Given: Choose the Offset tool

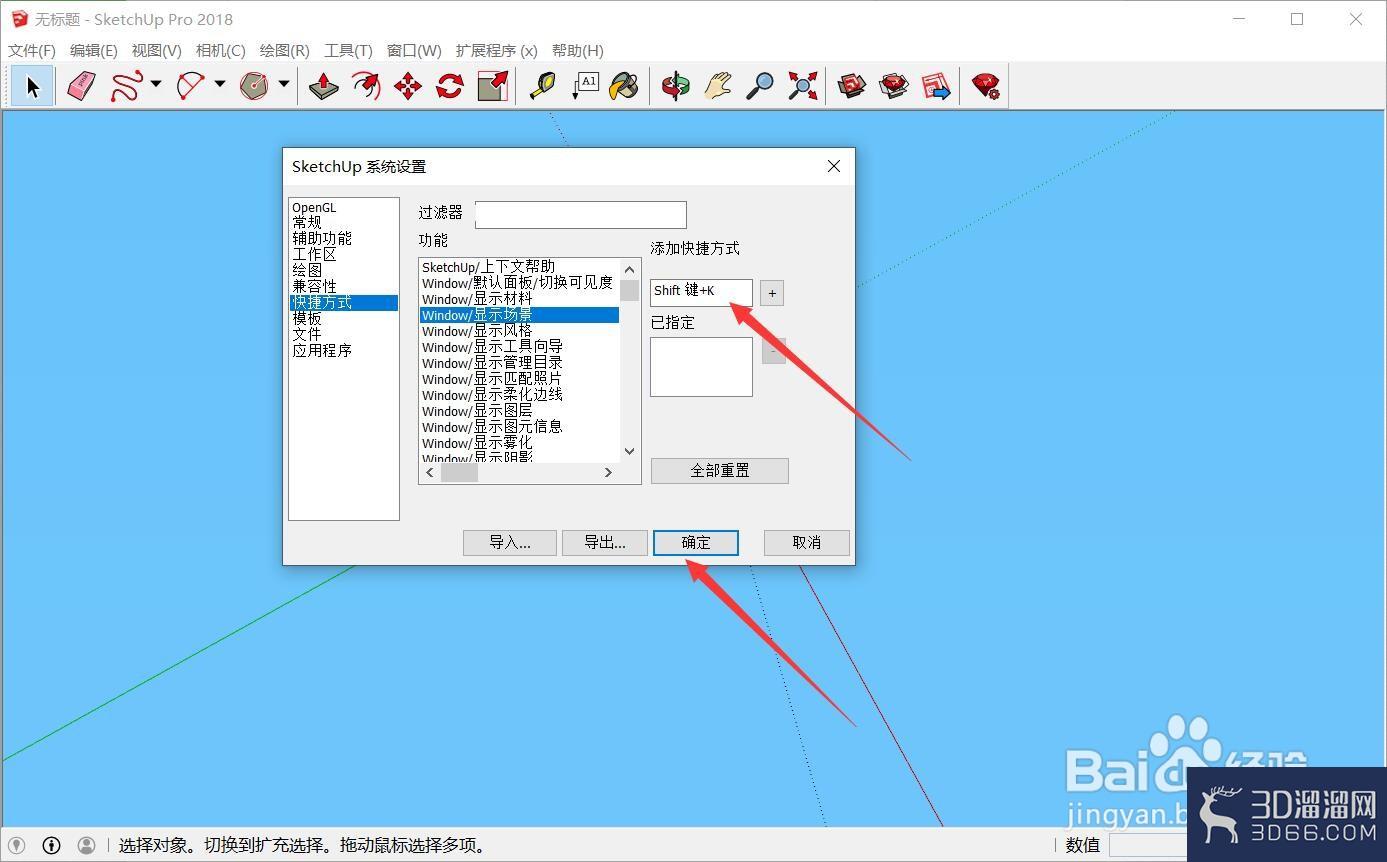Looking at the screenshot, I should pyautogui.click(x=366, y=86).
